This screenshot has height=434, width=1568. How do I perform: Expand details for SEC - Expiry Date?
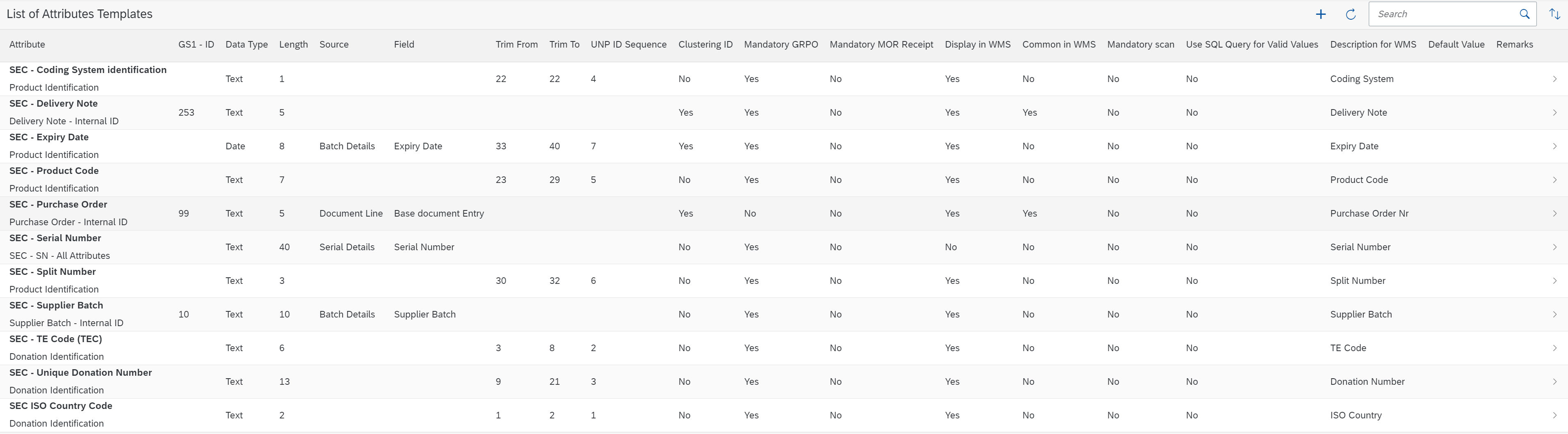(1557, 146)
